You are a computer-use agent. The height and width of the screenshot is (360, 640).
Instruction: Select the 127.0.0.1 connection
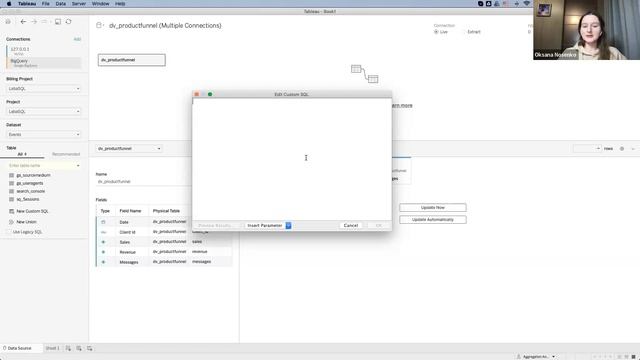[x=44, y=51]
